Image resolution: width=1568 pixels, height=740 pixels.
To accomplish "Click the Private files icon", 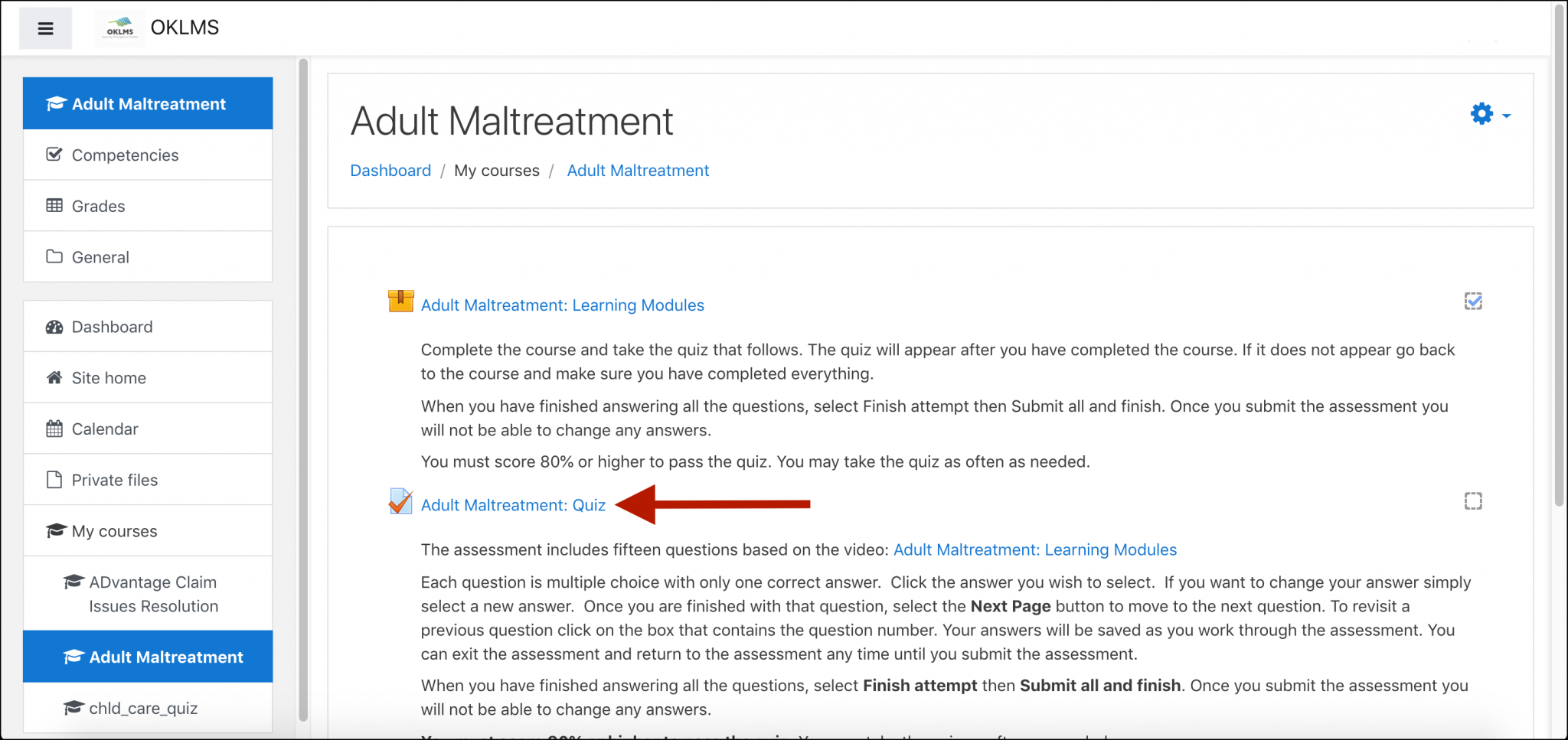I will pyautogui.click(x=54, y=479).
